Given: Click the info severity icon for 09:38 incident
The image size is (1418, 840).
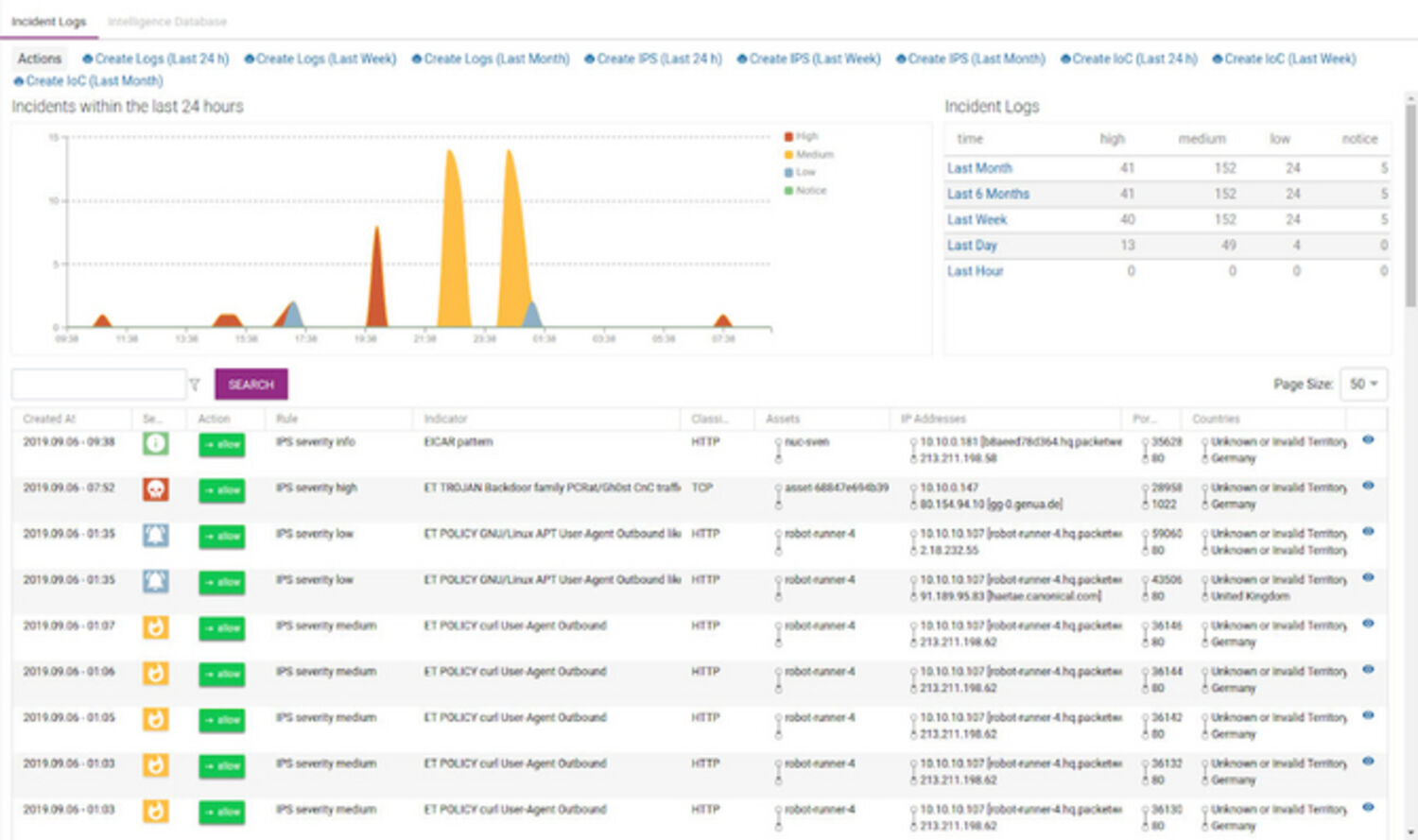Looking at the screenshot, I should coord(156,443).
